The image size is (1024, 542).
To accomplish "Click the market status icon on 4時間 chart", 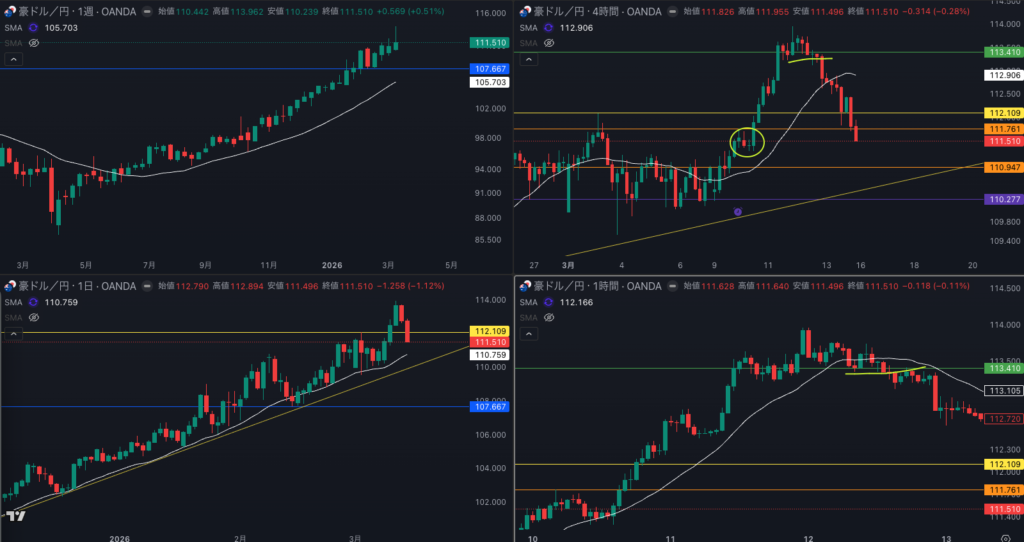I will click(x=673, y=12).
